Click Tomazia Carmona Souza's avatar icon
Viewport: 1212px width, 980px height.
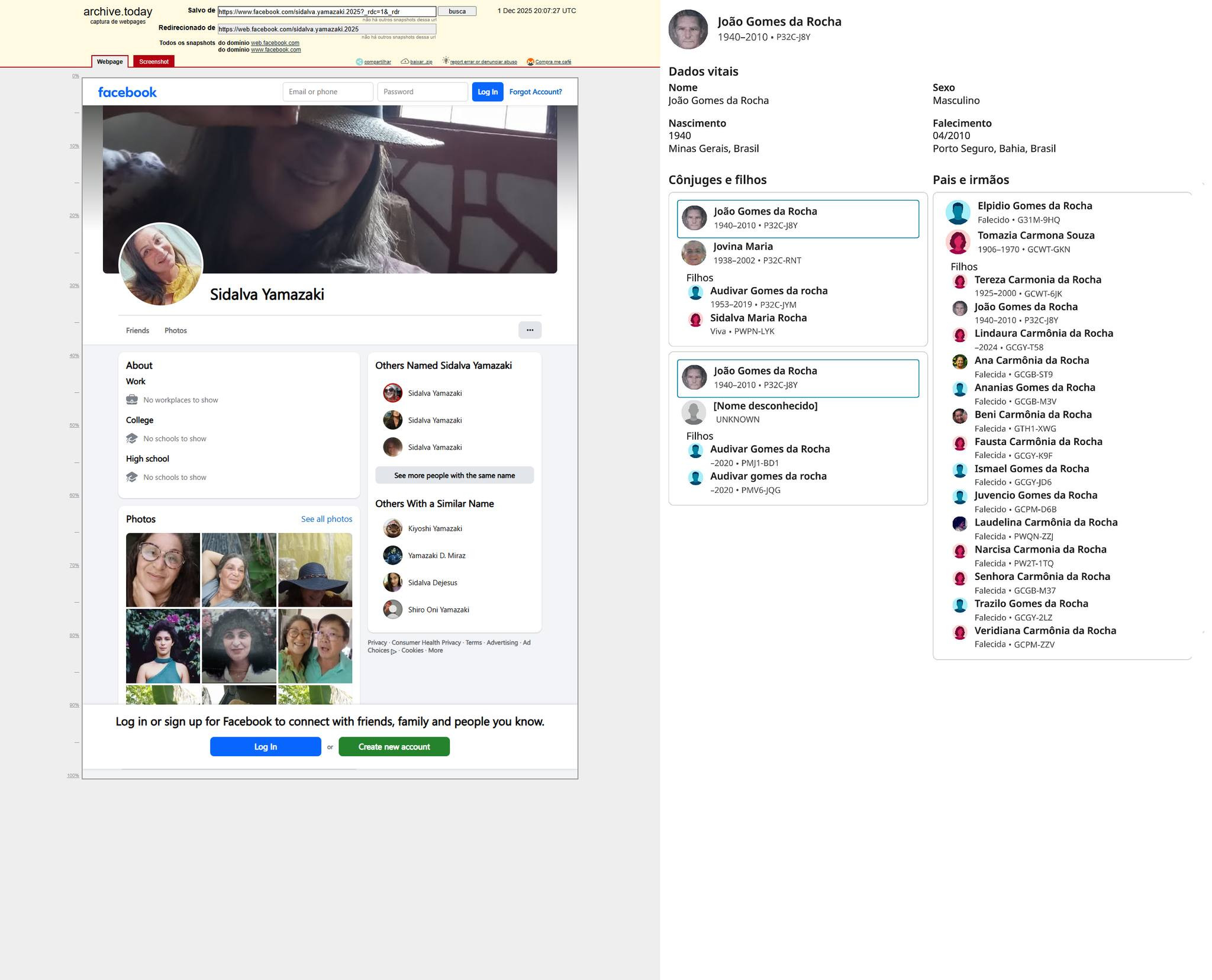coord(958,241)
